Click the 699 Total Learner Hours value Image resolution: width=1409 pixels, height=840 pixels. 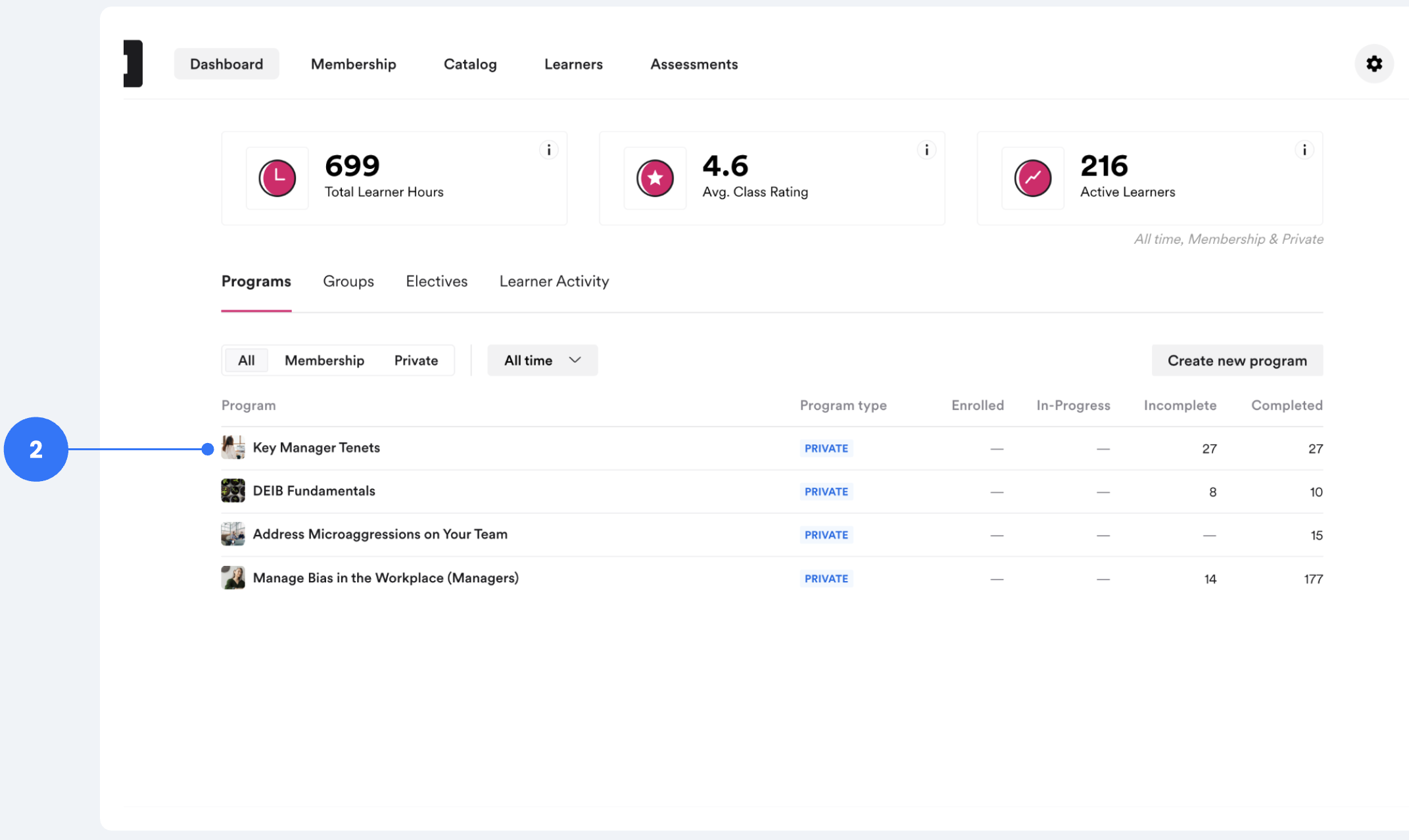coord(352,166)
